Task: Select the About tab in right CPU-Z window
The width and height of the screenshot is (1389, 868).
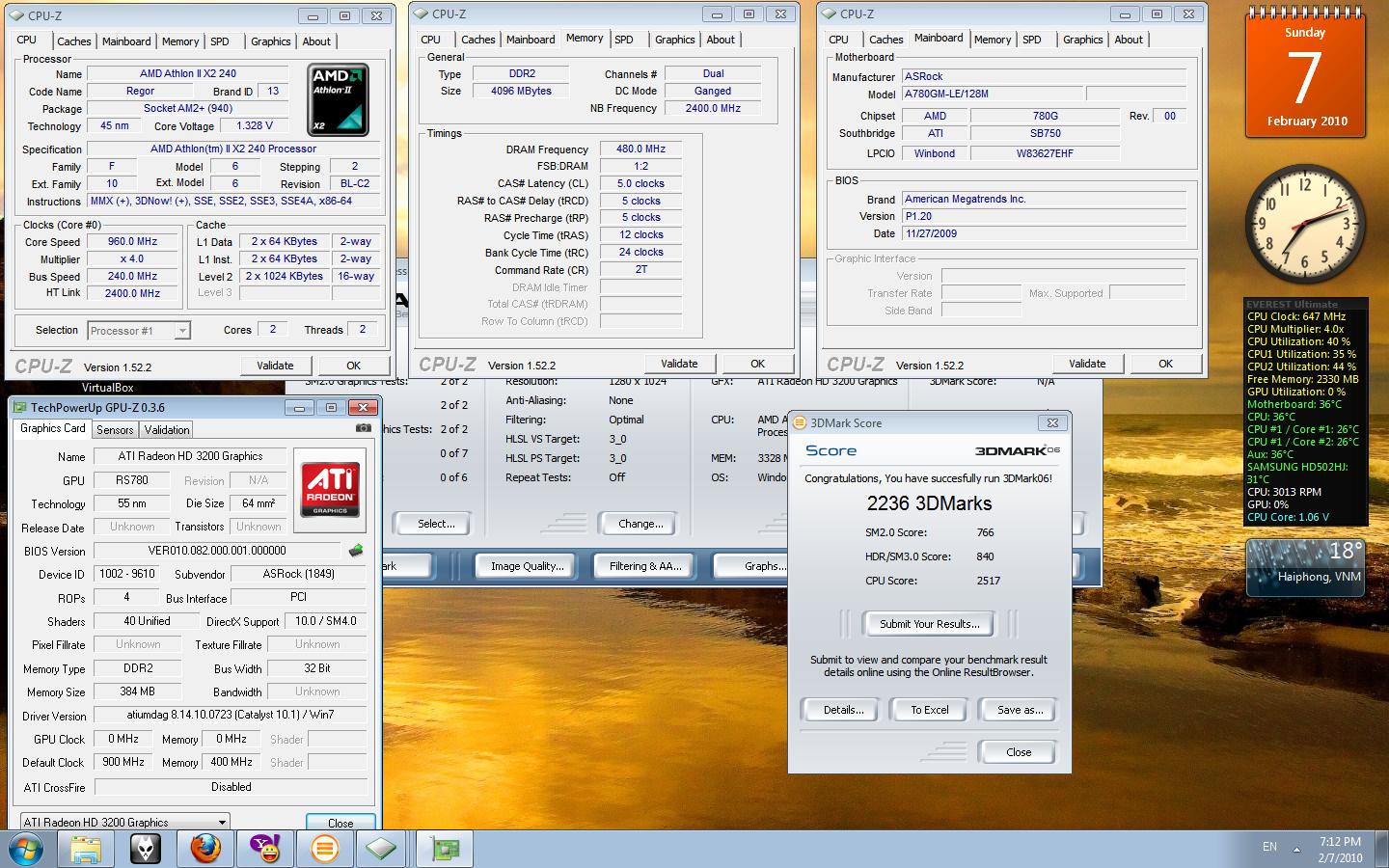Action: coord(1129,40)
